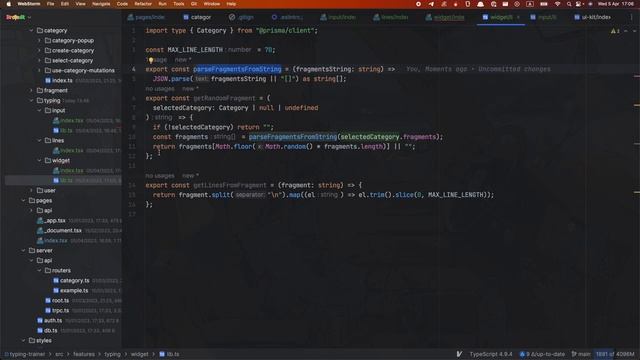Image resolution: width=640 pixels, height=360 pixels.
Task: Open the Run menu
Action: (162, 4)
